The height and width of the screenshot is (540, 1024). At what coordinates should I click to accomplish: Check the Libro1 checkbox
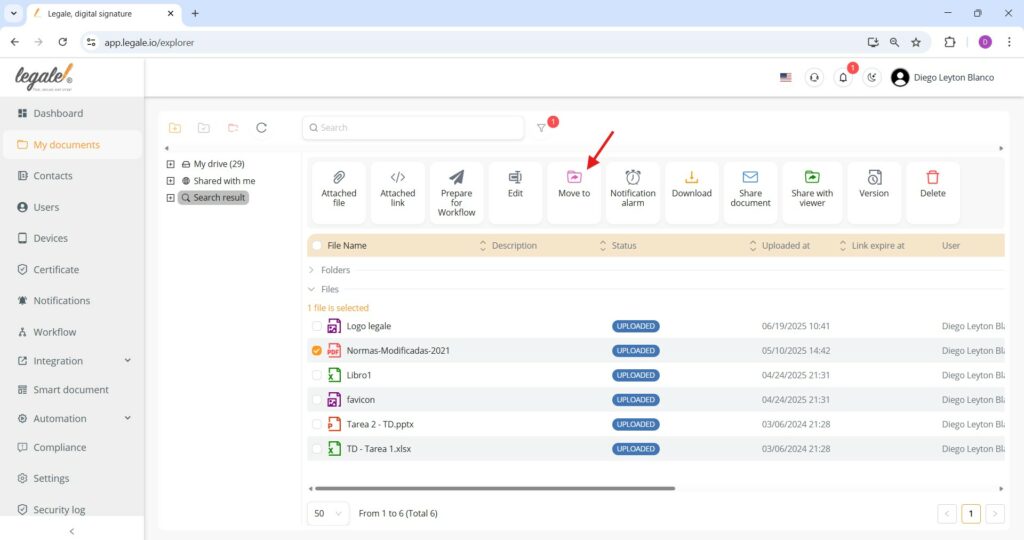317,375
